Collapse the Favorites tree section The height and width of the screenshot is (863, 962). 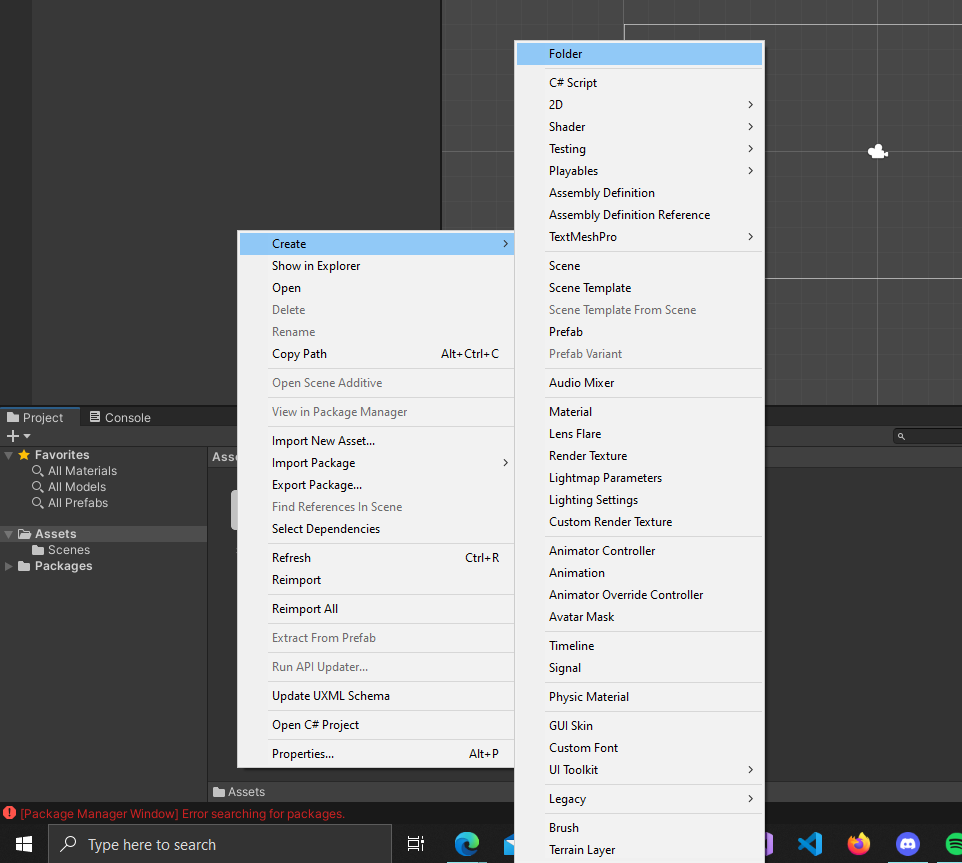[x=9, y=455]
